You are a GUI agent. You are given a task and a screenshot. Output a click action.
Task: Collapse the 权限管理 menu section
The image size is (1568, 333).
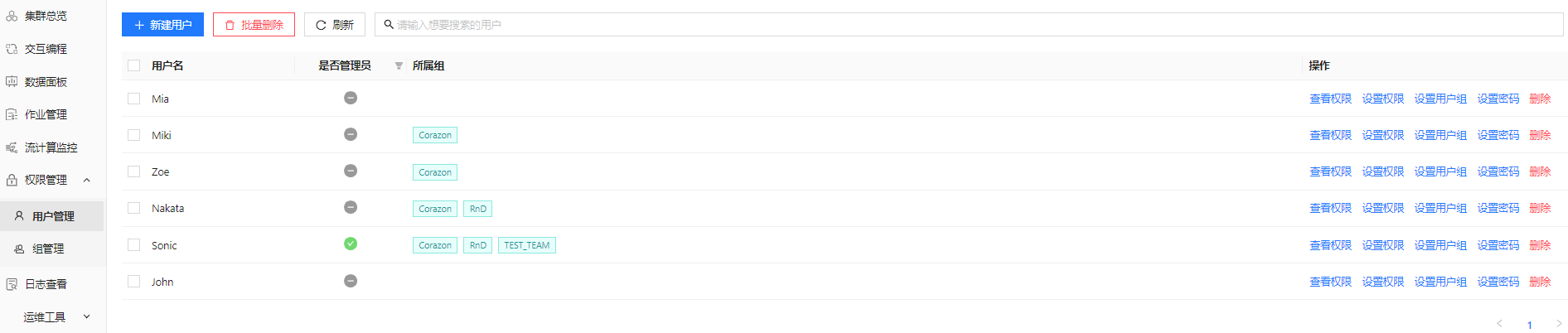(x=87, y=180)
